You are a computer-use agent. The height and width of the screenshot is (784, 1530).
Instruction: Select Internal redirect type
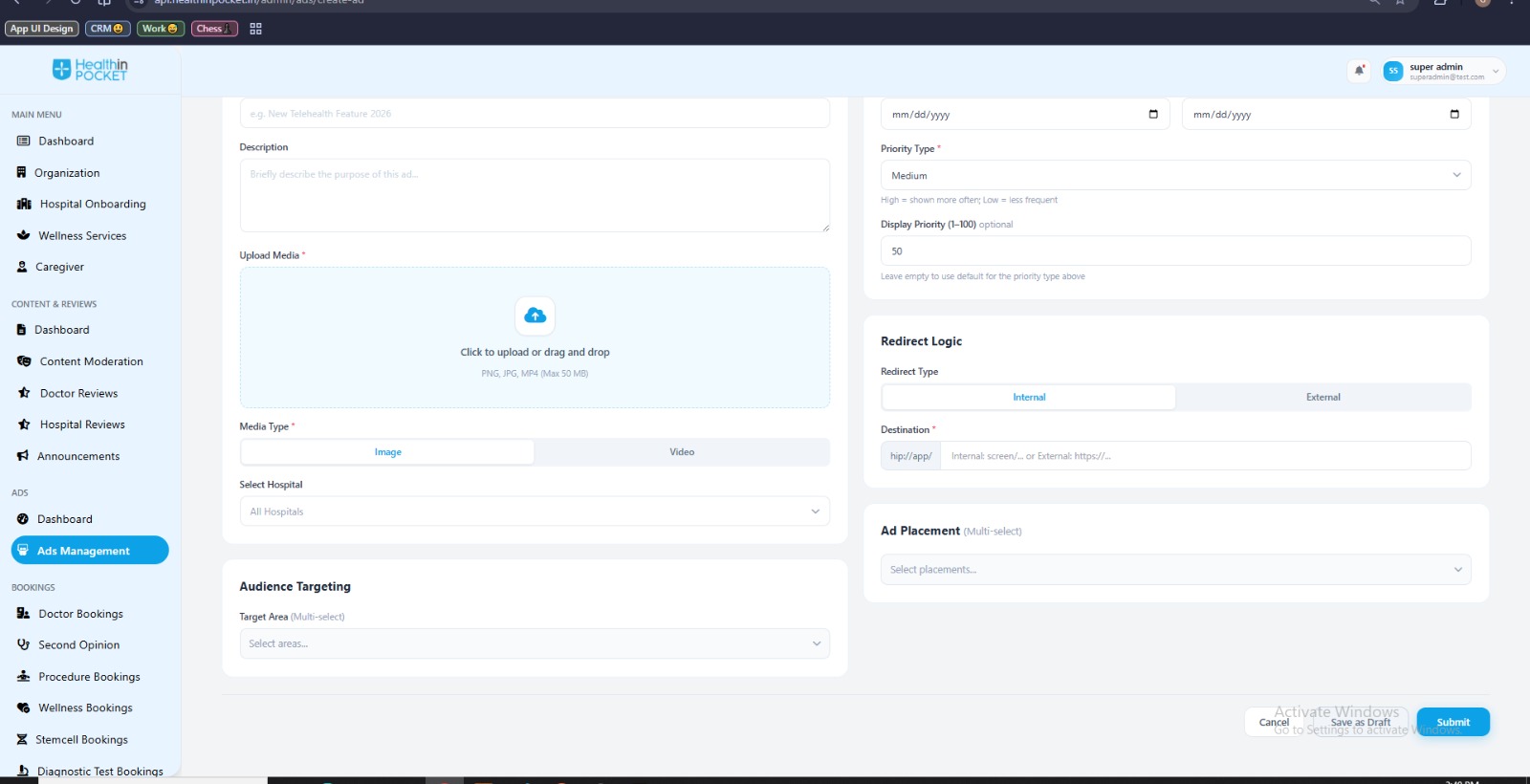[x=1029, y=397]
